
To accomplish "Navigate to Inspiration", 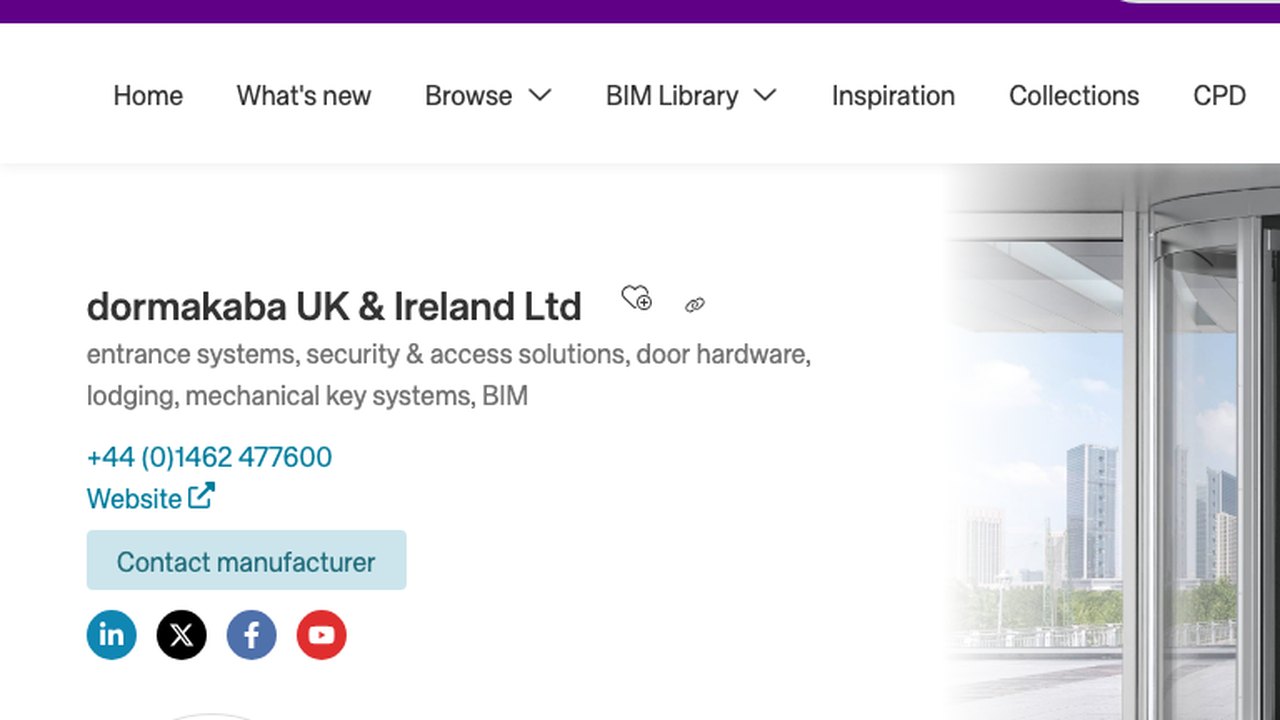I will pyautogui.click(x=893, y=95).
